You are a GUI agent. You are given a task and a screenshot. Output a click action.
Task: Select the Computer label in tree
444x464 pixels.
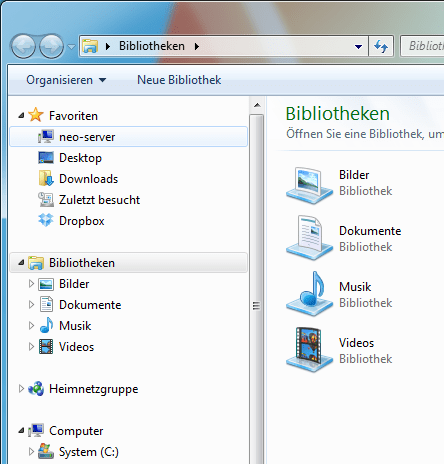[x=76, y=431]
